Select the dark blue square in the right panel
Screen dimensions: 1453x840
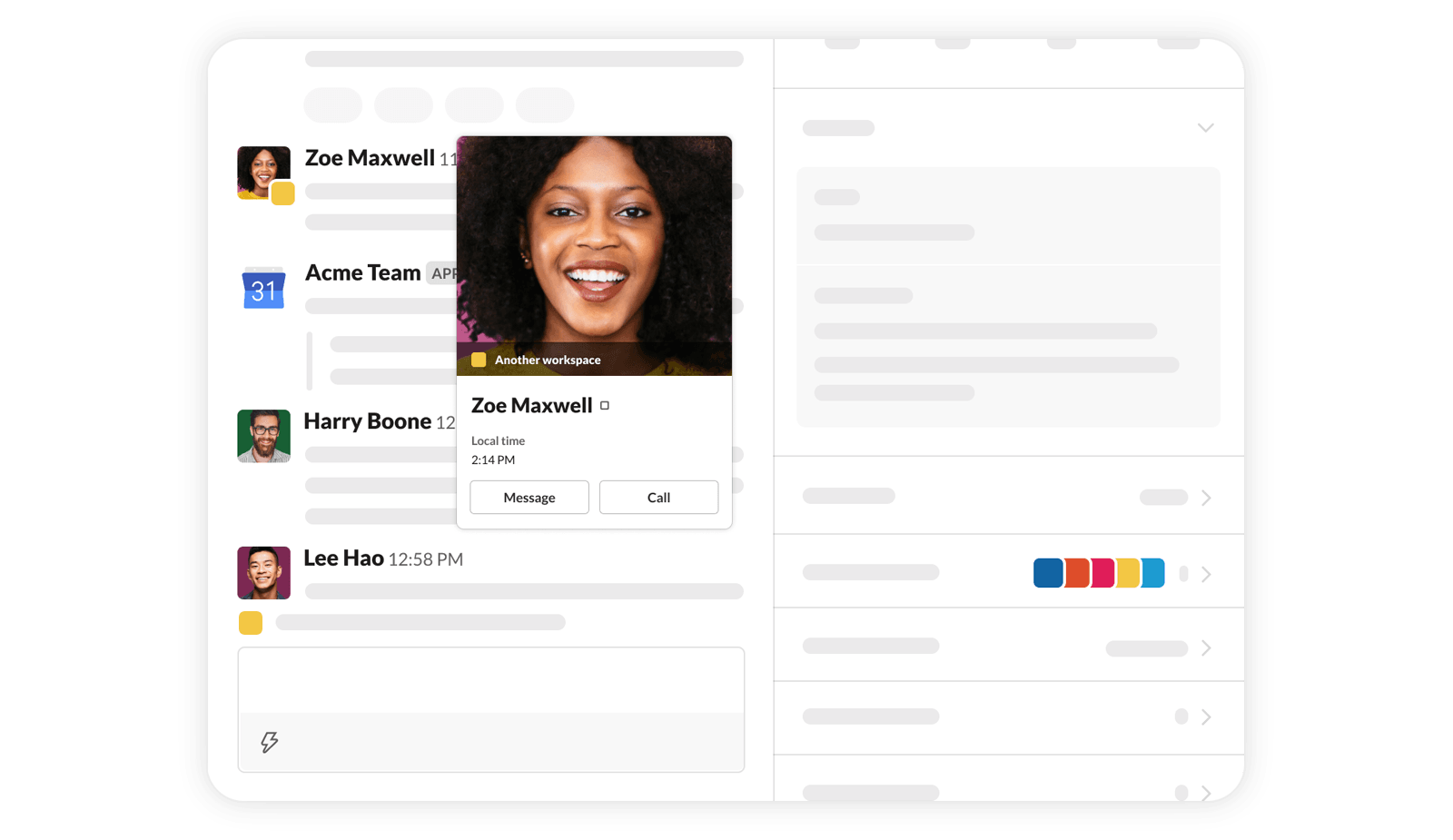click(x=1048, y=573)
